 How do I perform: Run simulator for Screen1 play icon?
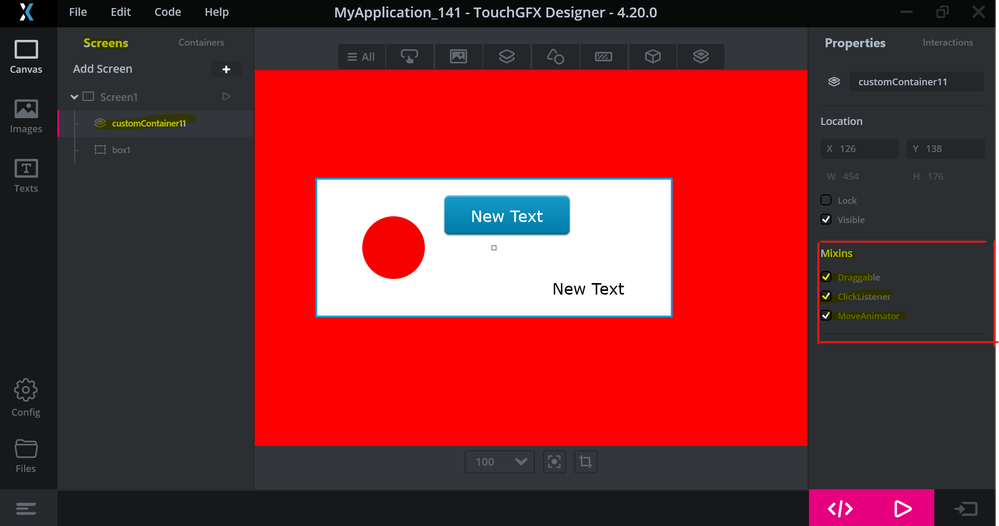click(226, 97)
